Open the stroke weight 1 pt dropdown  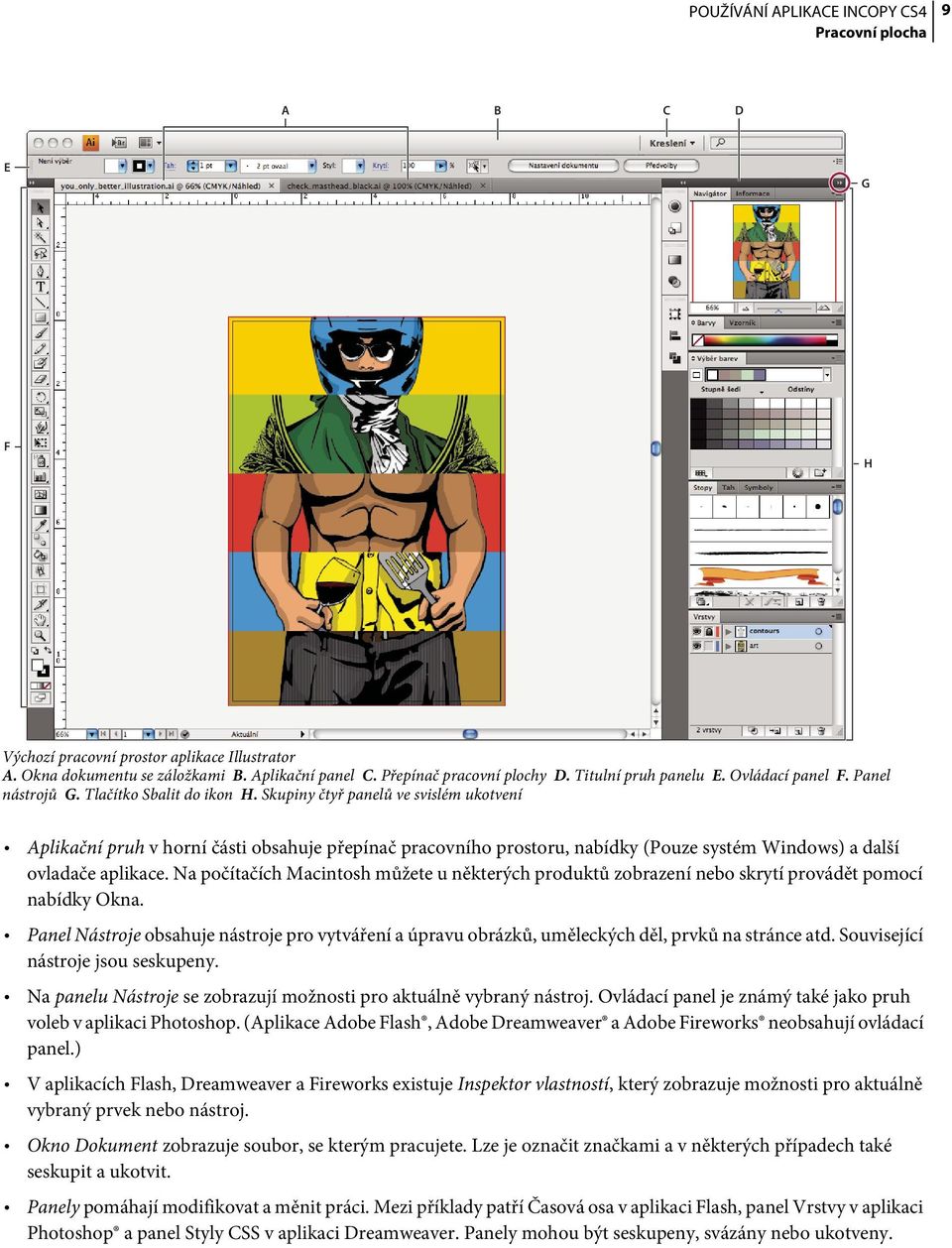click(x=231, y=166)
